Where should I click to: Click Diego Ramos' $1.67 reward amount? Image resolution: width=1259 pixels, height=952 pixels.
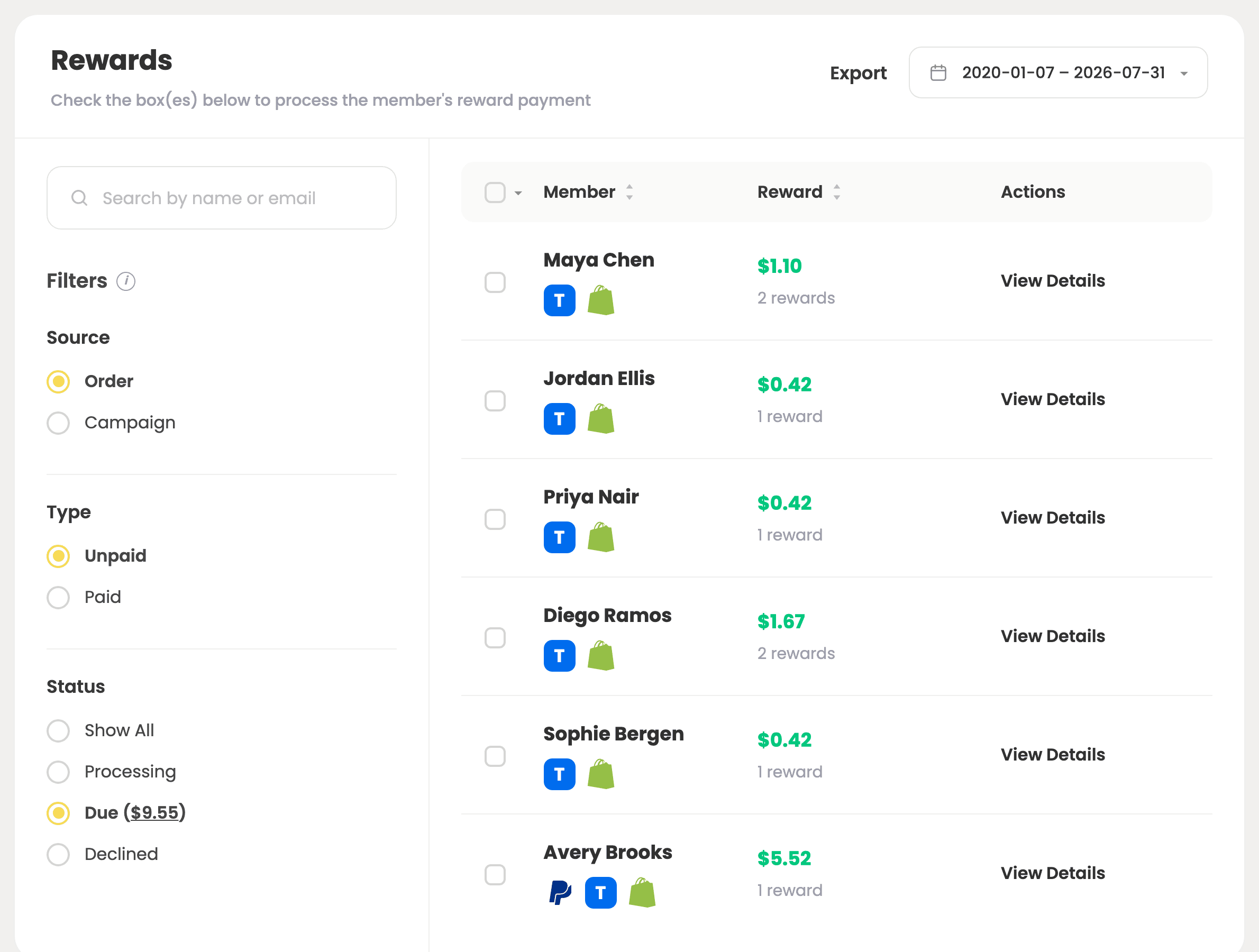(x=780, y=621)
